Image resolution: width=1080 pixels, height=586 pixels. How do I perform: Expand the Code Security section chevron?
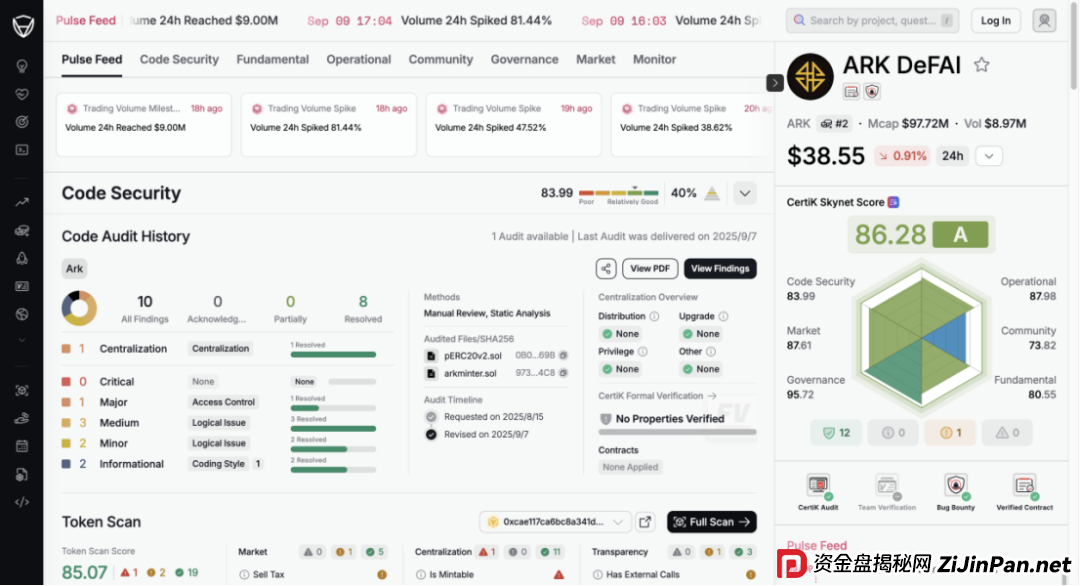click(745, 193)
